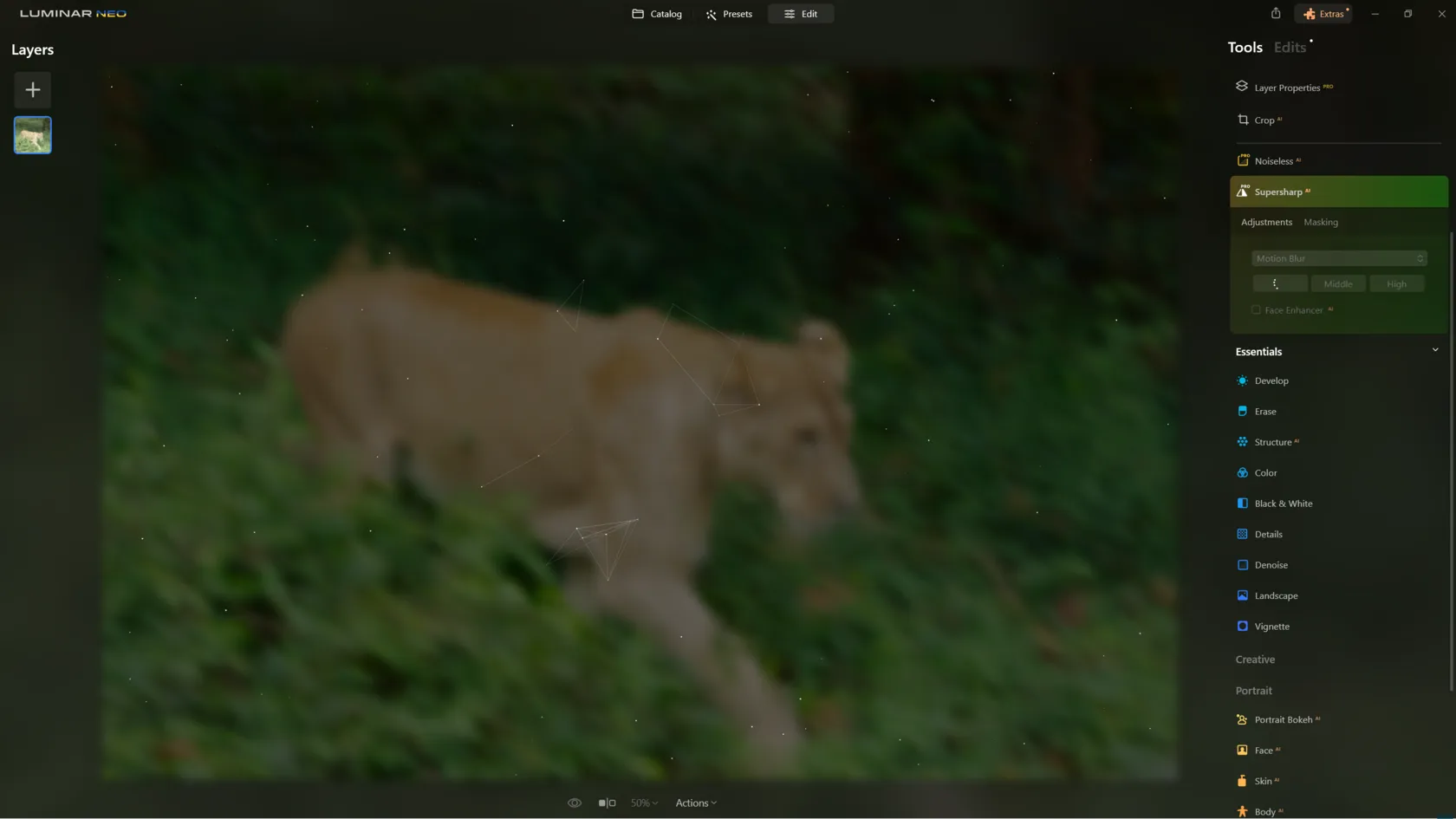The height and width of the screenshot is (819, 1456).
Task: Open the Motion Blur dropdown
Action: click(x=1338, y=258)
